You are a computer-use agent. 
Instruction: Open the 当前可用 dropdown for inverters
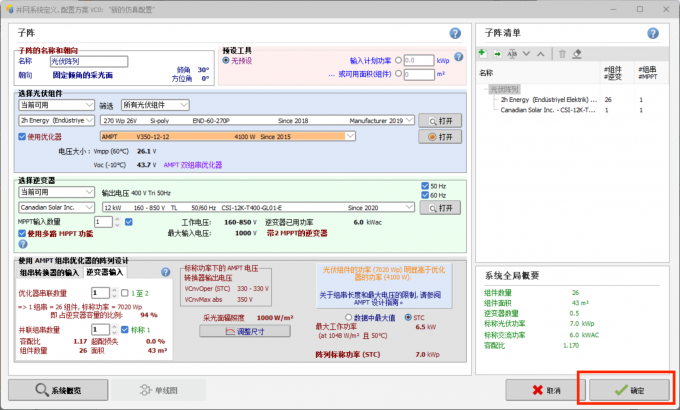click(x=56, y=192)
